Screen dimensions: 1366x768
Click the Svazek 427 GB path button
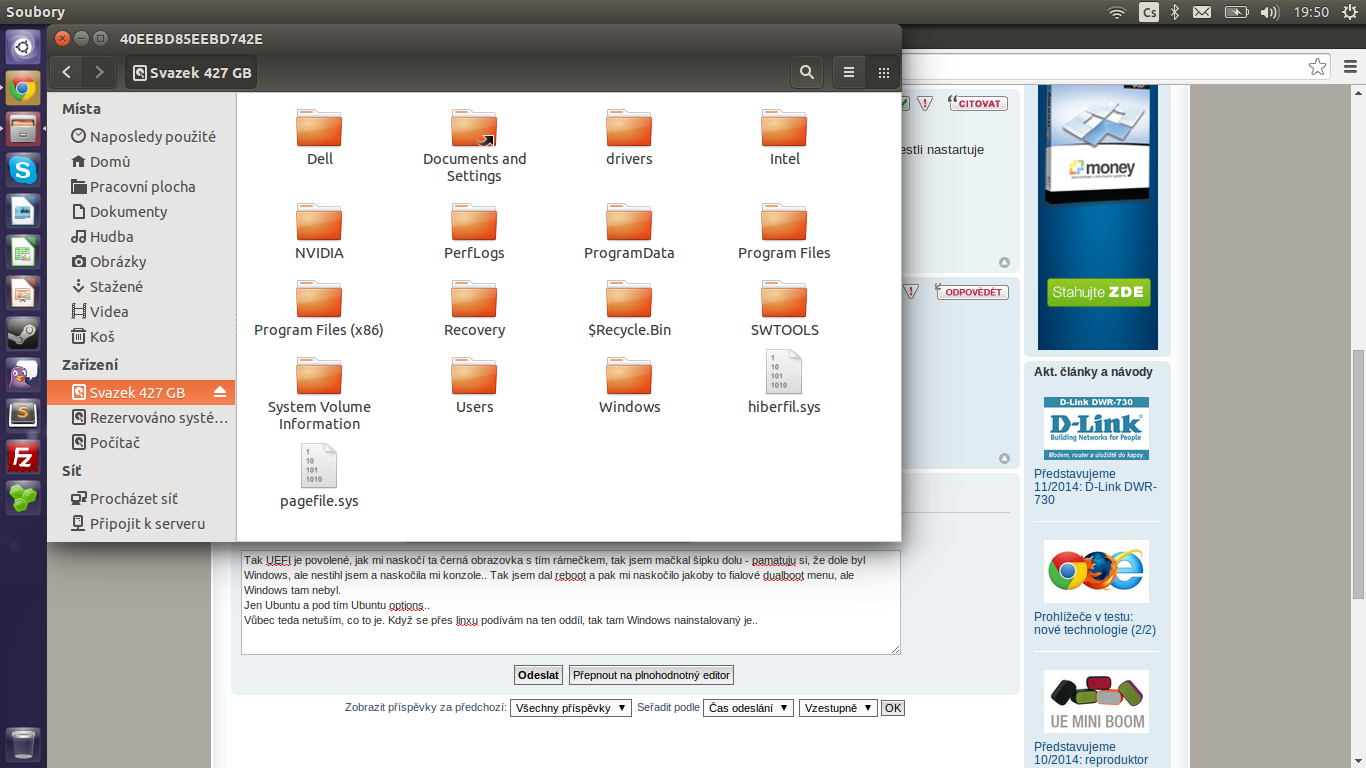click(191, 72)
